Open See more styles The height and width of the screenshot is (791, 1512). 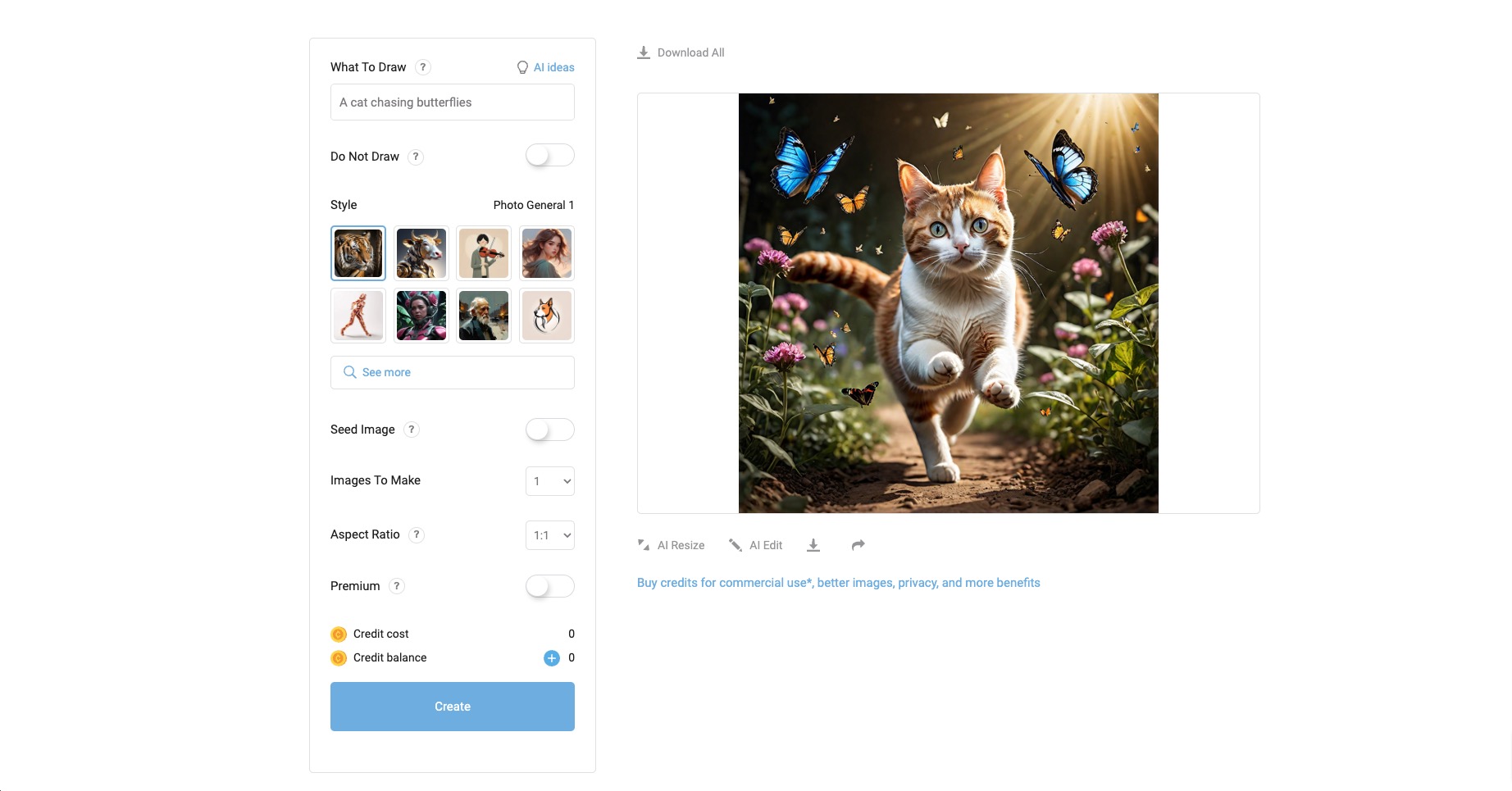click(x=453, y=372)
